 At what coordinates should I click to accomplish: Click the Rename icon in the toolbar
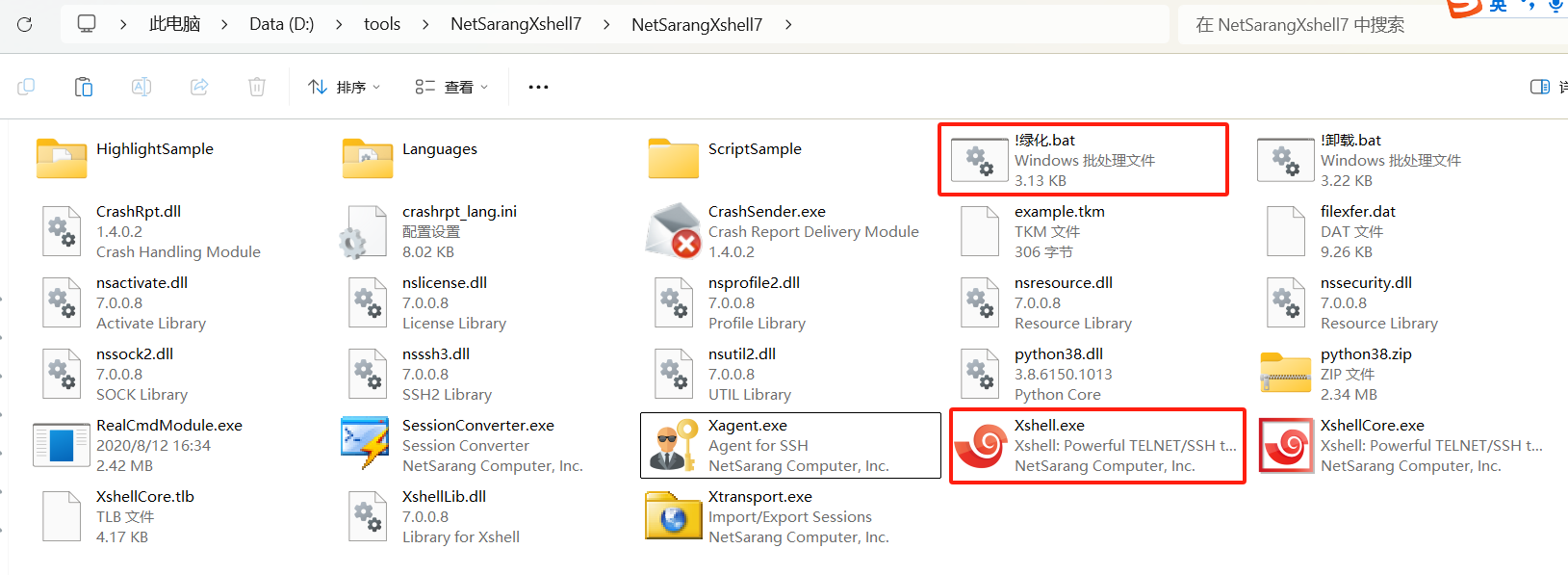point(141,87)
